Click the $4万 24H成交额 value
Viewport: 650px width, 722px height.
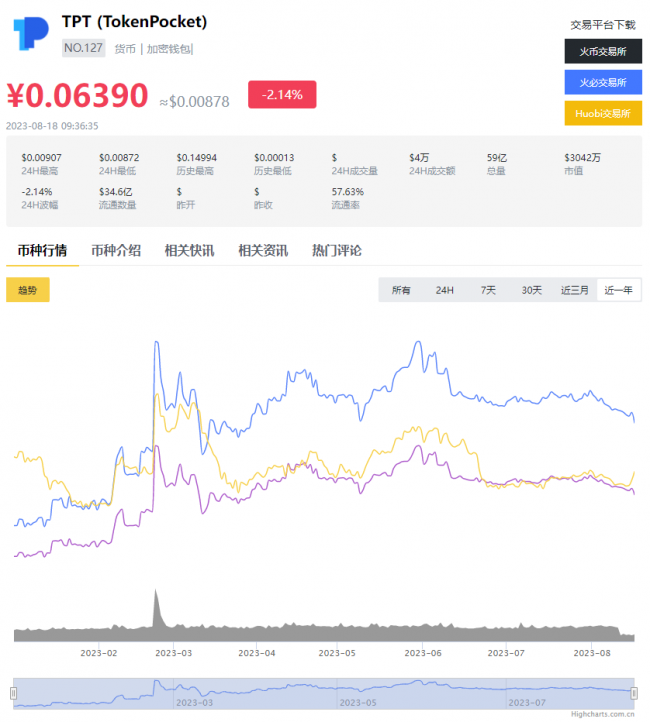click(419, 157)
